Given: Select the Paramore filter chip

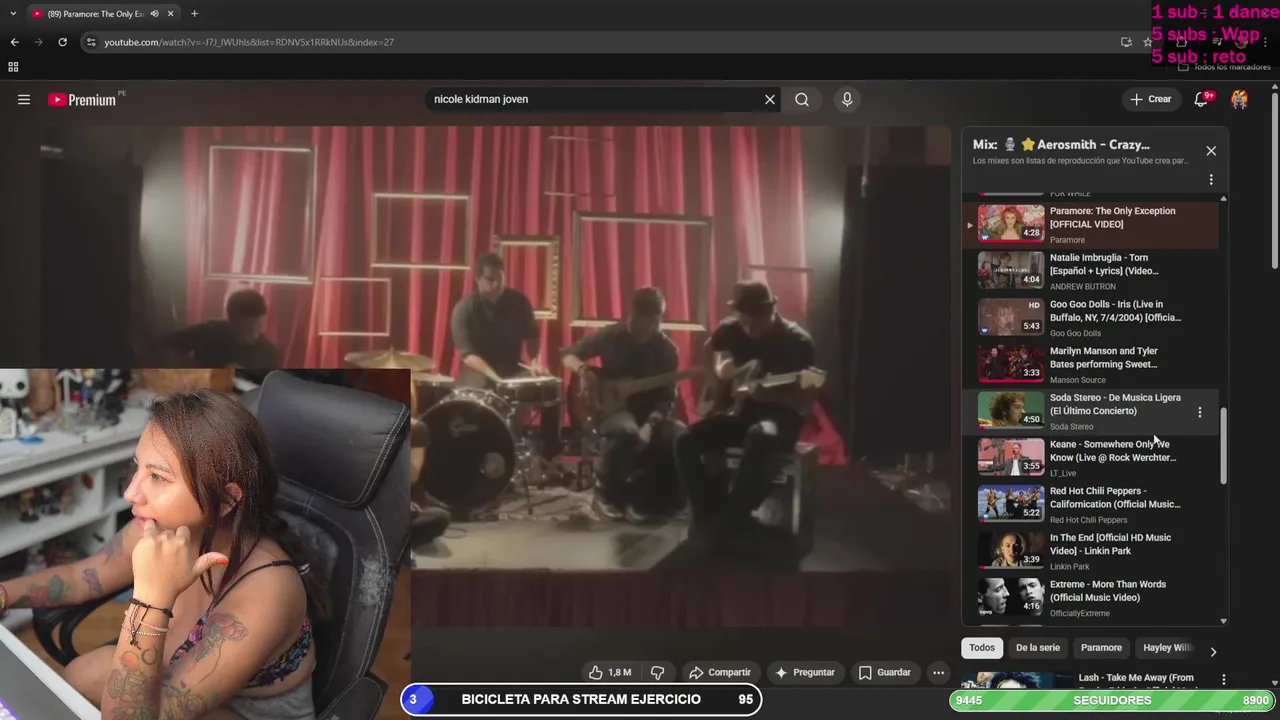Looking at the screenshot, I should pyautogui.click(x=1101, y=648).
